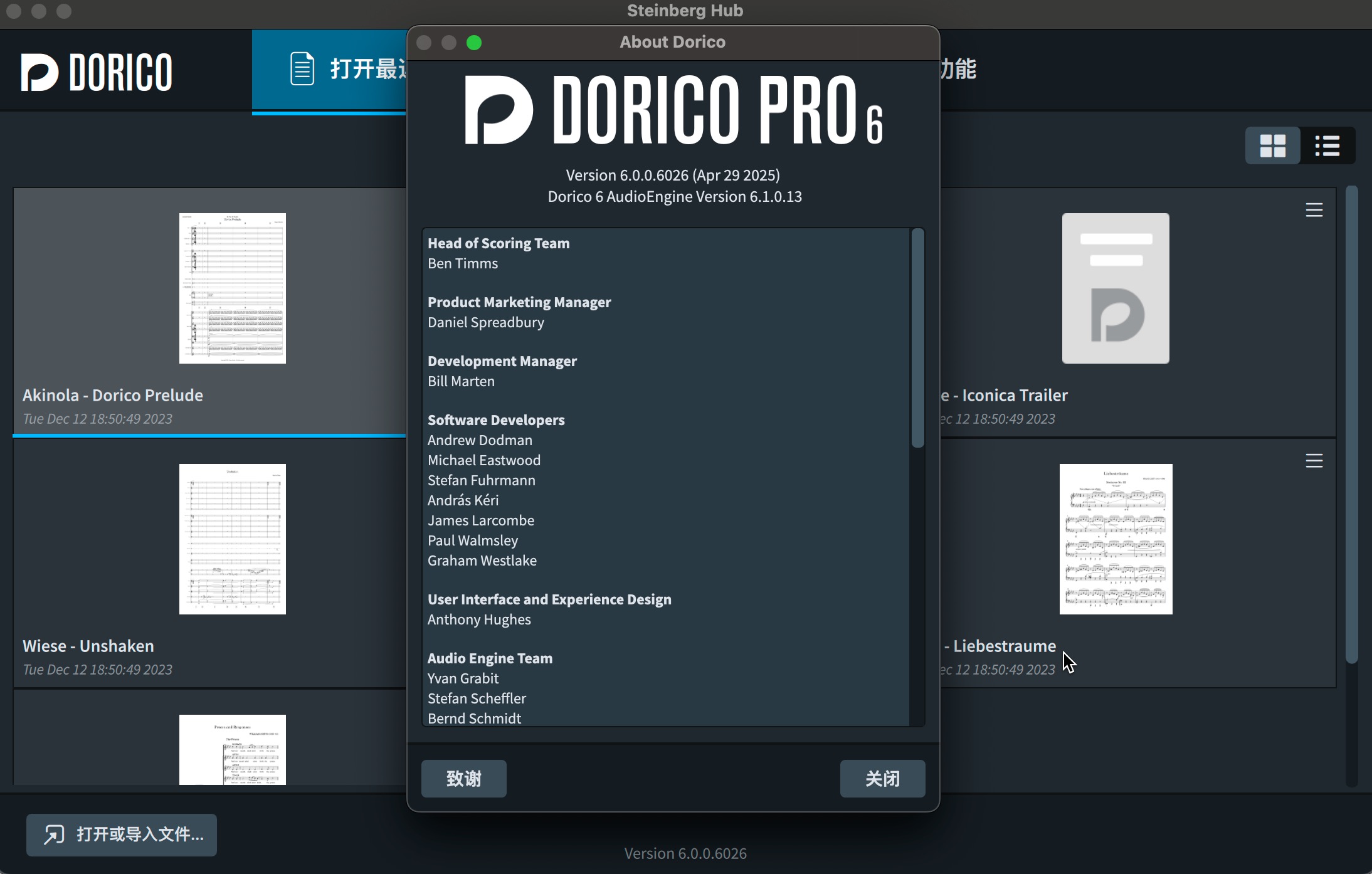Click the name Yvan Grabit
1372x874 pixels.
coord(463,678)
